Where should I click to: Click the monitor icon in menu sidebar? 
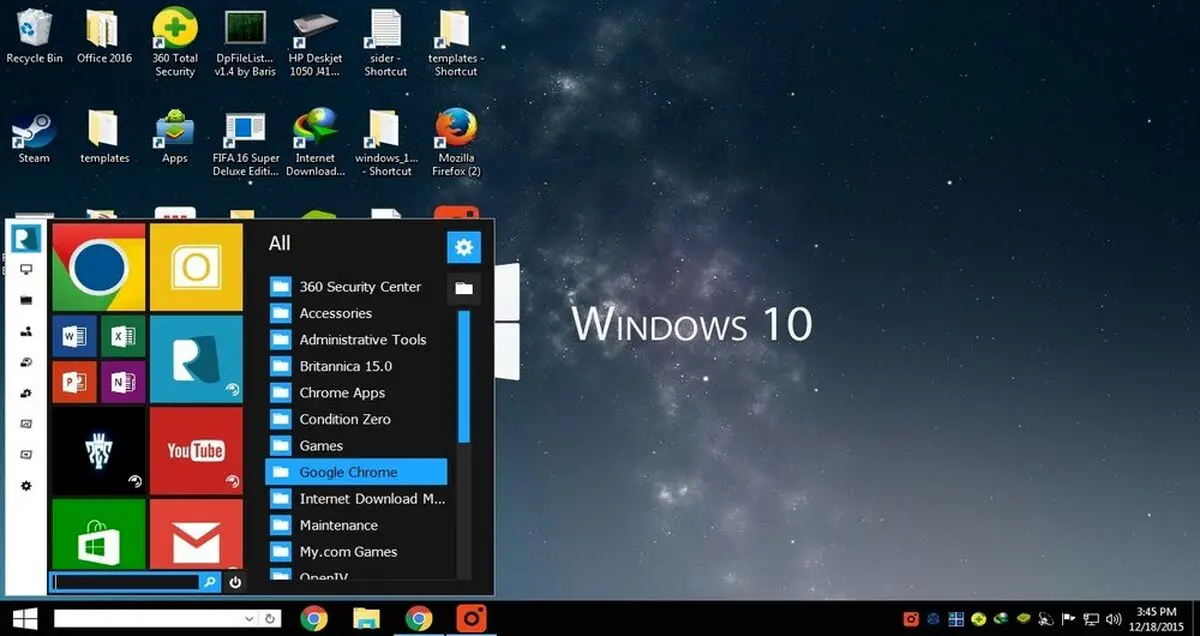[26, 270]
